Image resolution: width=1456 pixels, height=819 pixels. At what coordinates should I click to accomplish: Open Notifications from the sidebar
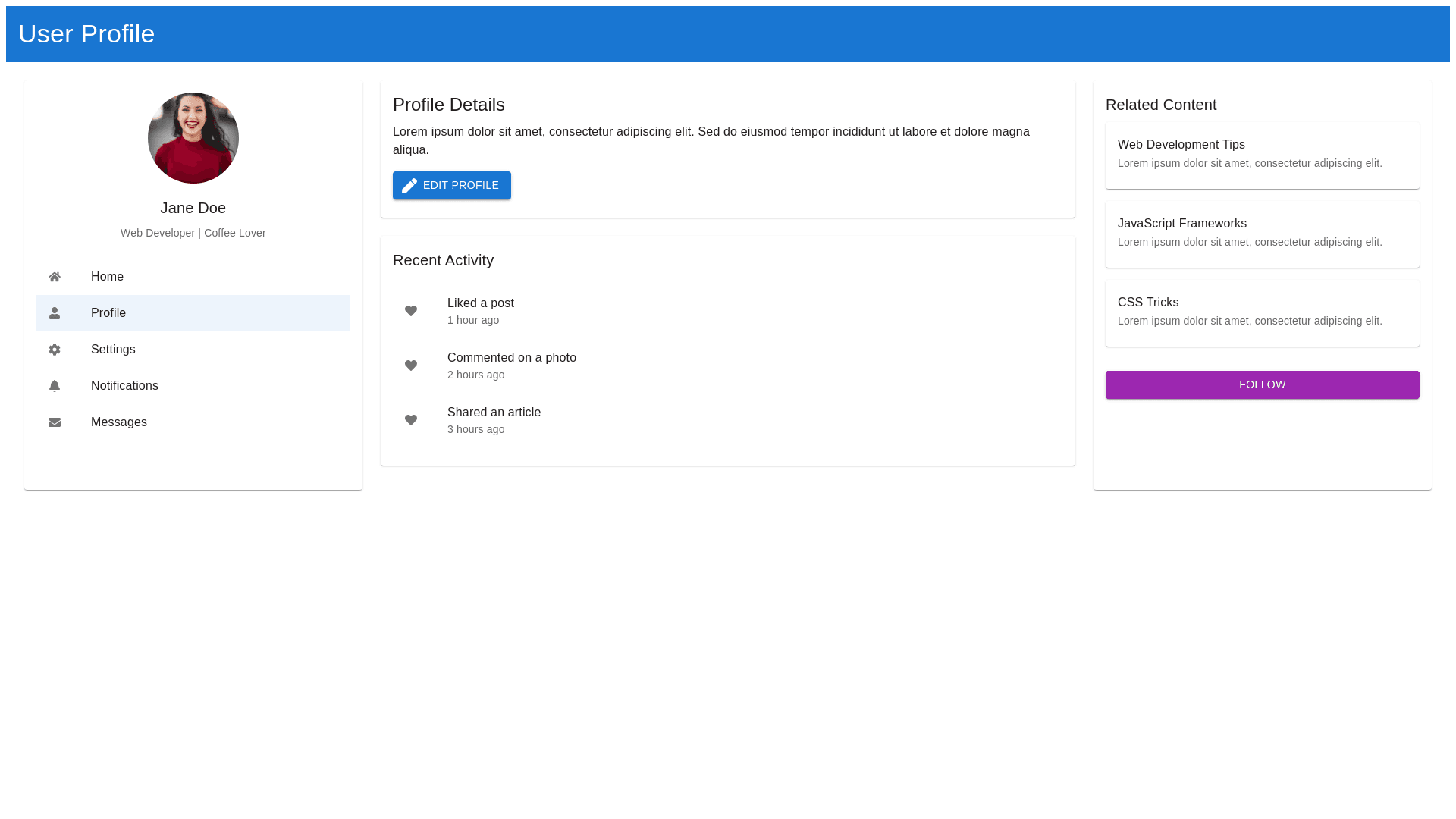(193, 386)
